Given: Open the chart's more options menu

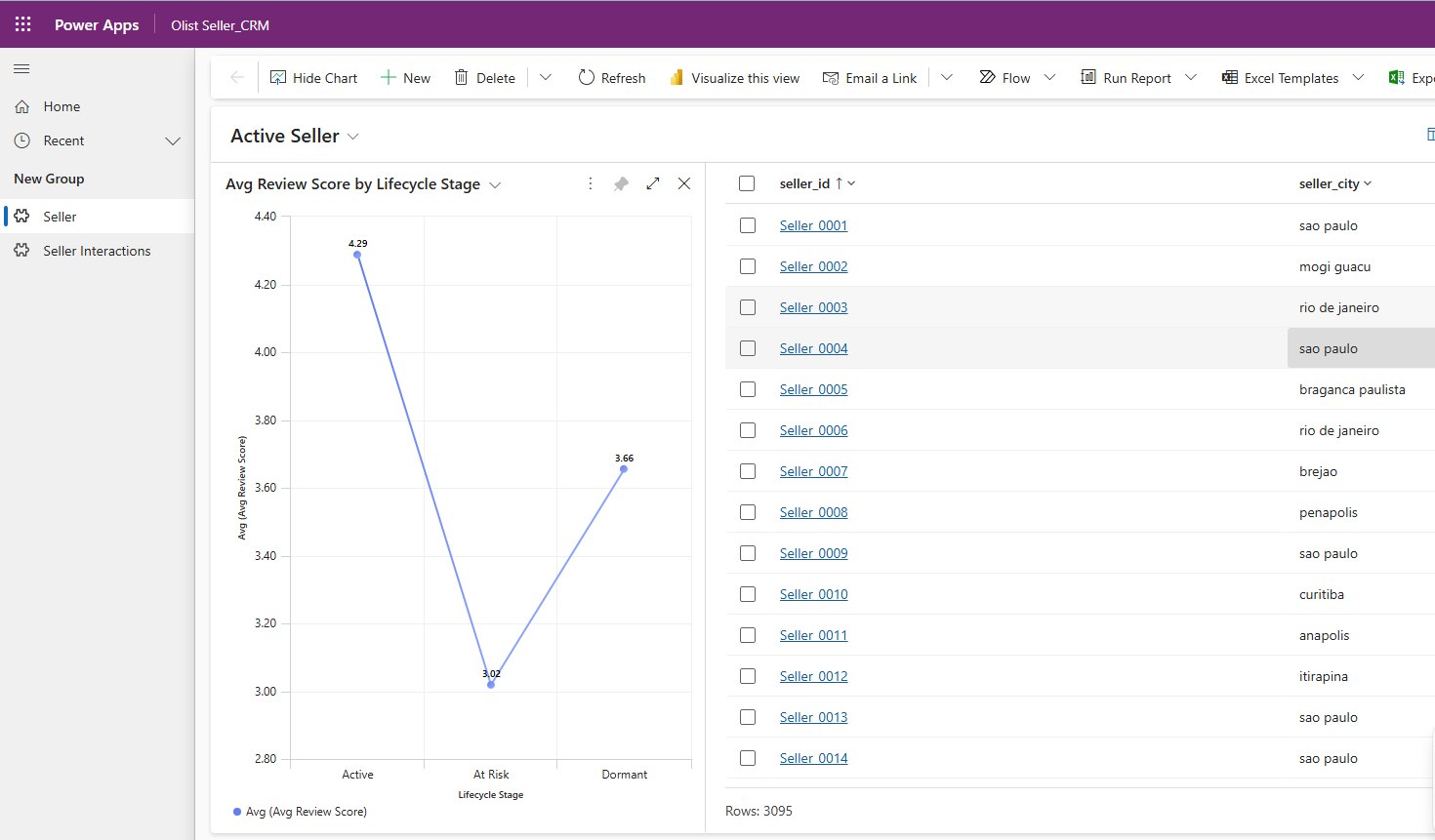Looking at the screenshot, I should 591,183.
